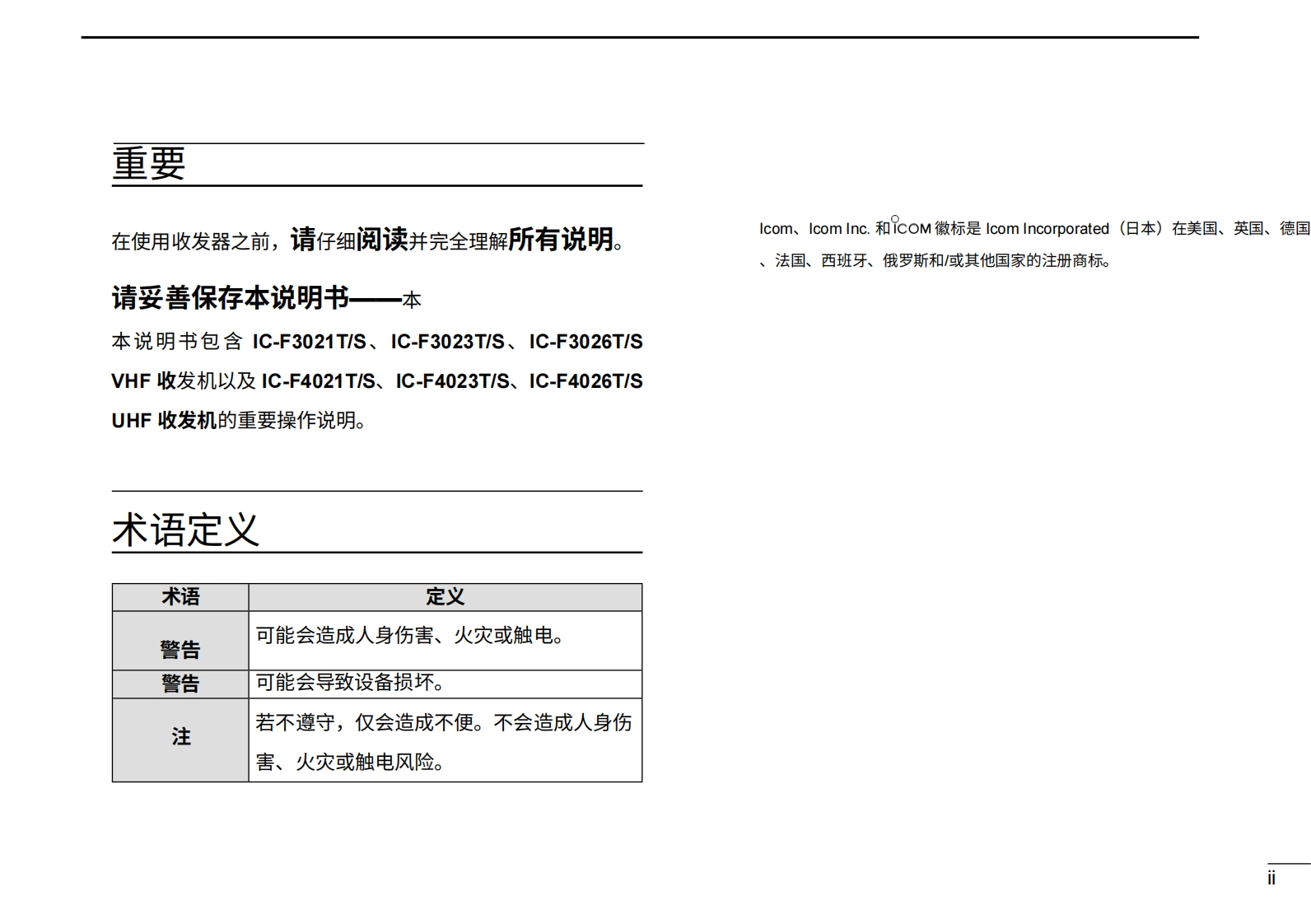Click the 重要 section heading
The height and width of the screenshot is (924, 1311).
click(149, 163)
